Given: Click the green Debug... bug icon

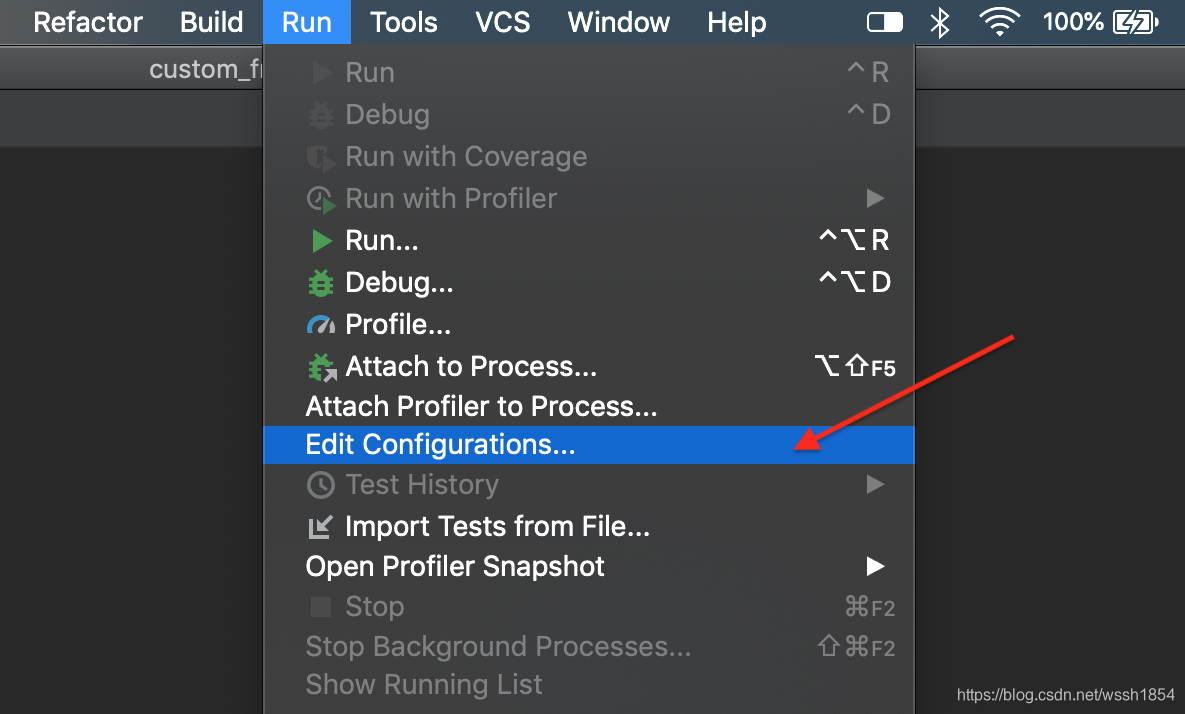Looking at the screenshot, I should click(x=321, y=284).
